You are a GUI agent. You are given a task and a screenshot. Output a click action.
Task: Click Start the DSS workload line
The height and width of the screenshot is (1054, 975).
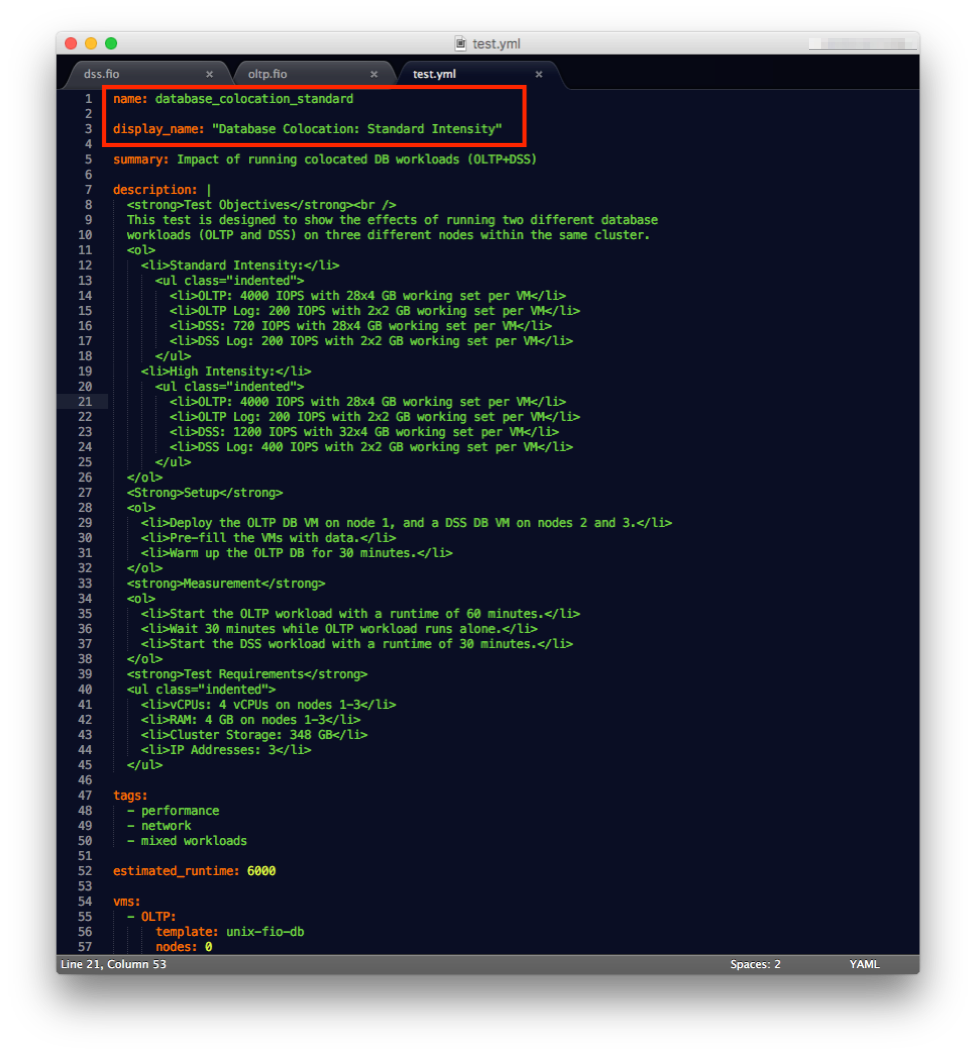coord(357,644)
